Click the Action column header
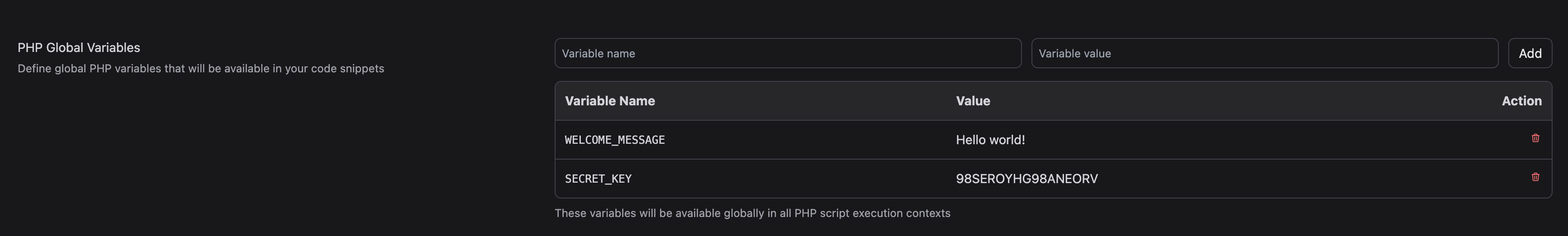 pyautogui.click(x=1521, y=101)
